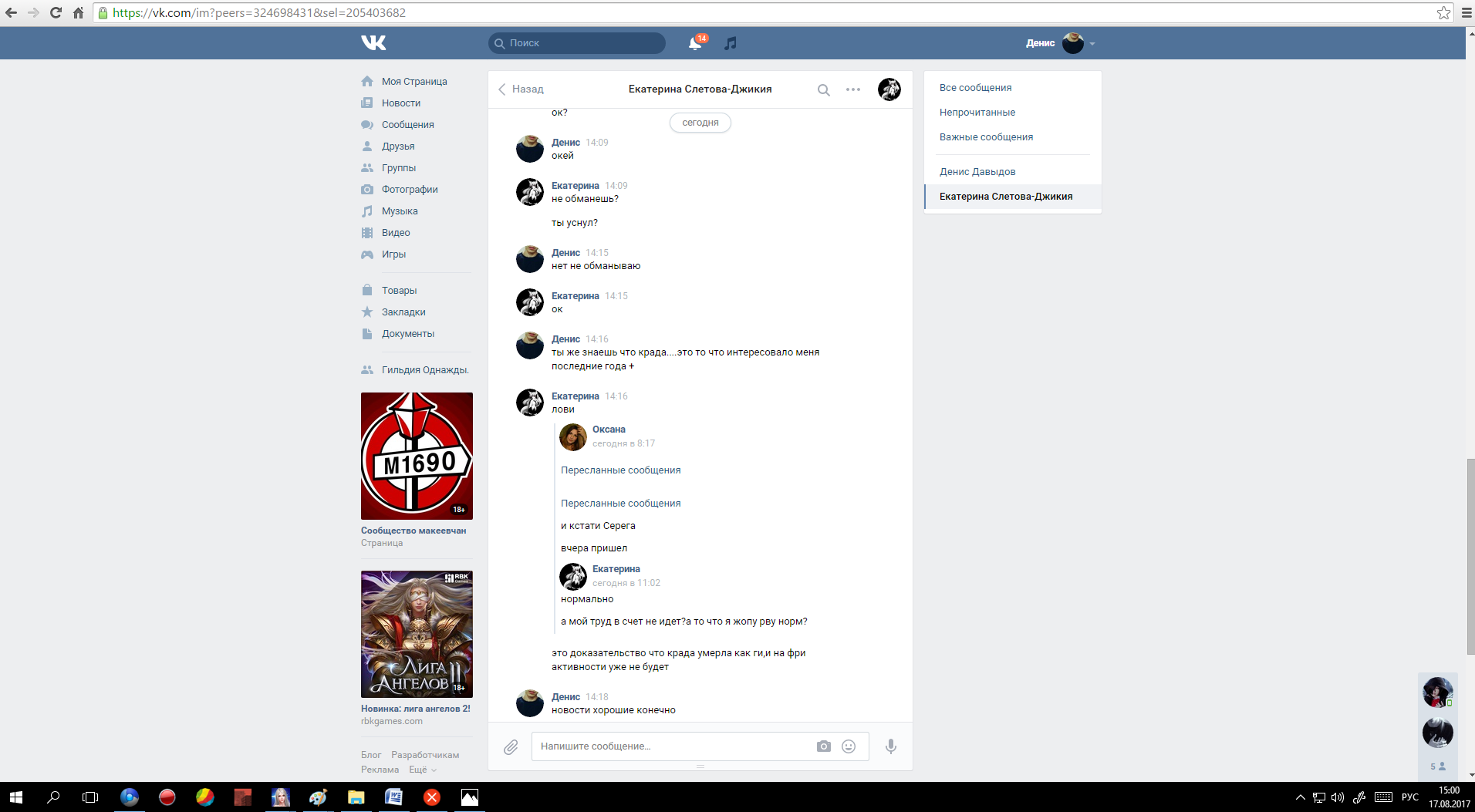
Task: Open the three-dots chat actions menu
Action: pyautogui.click(x=853, y=89)
